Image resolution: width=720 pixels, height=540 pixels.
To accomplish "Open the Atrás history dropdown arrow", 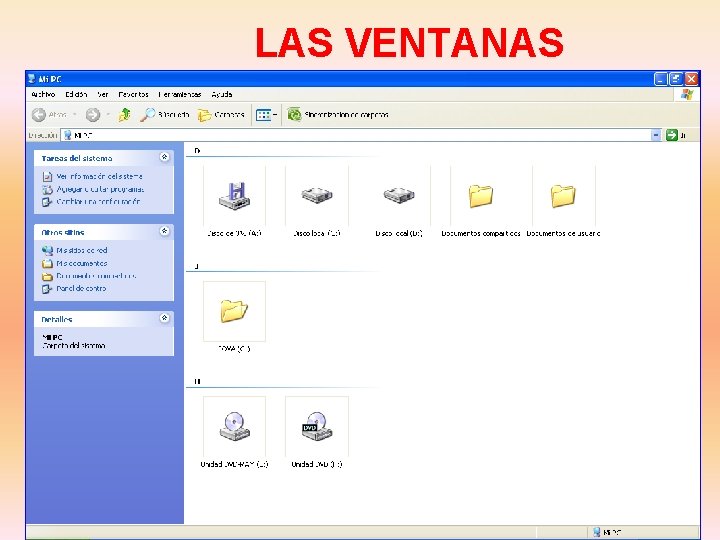I will [x=75, y=114].
